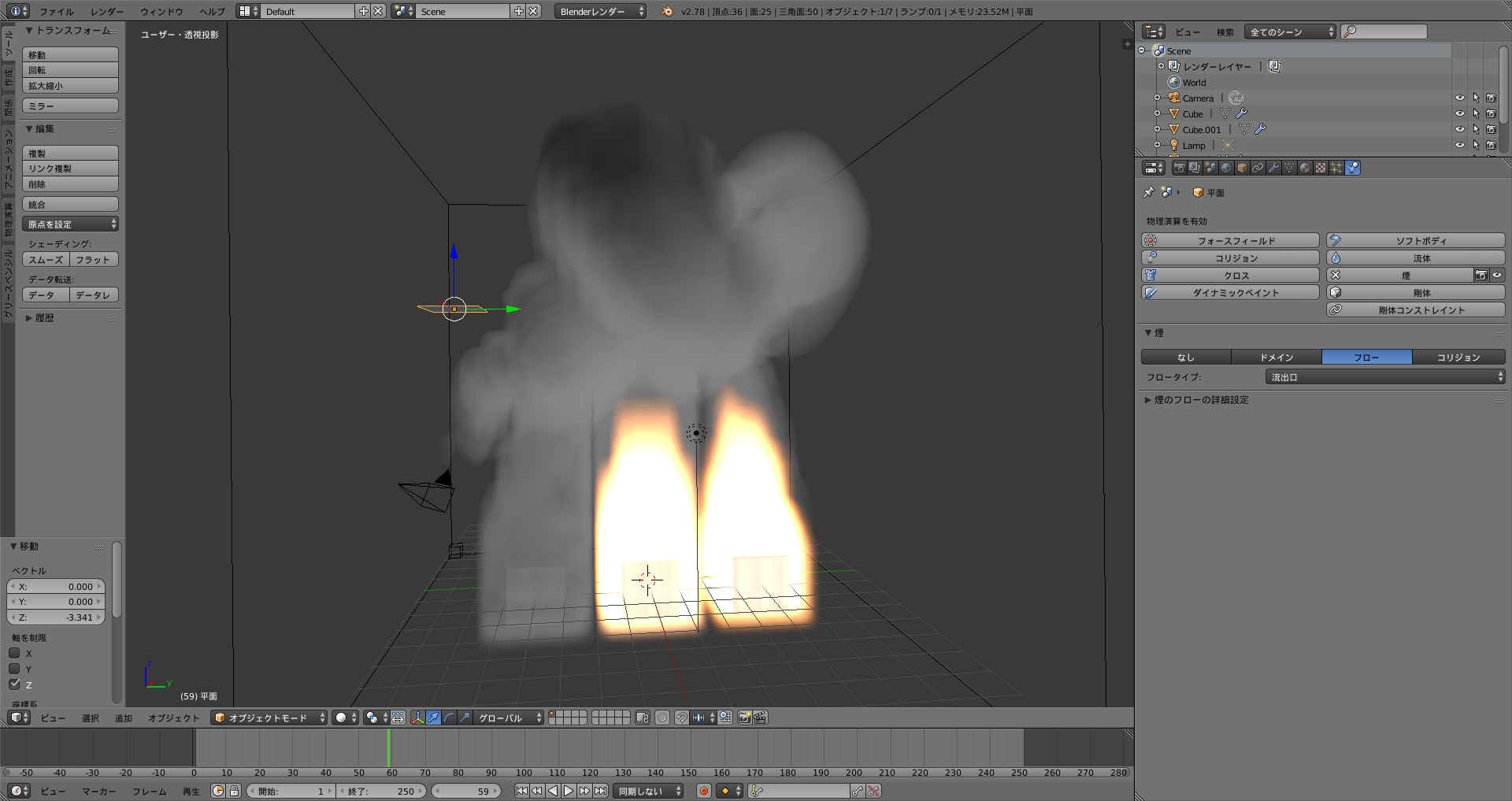
Task: Click the Texture checkerboard properties tab
Action: 1321,168
